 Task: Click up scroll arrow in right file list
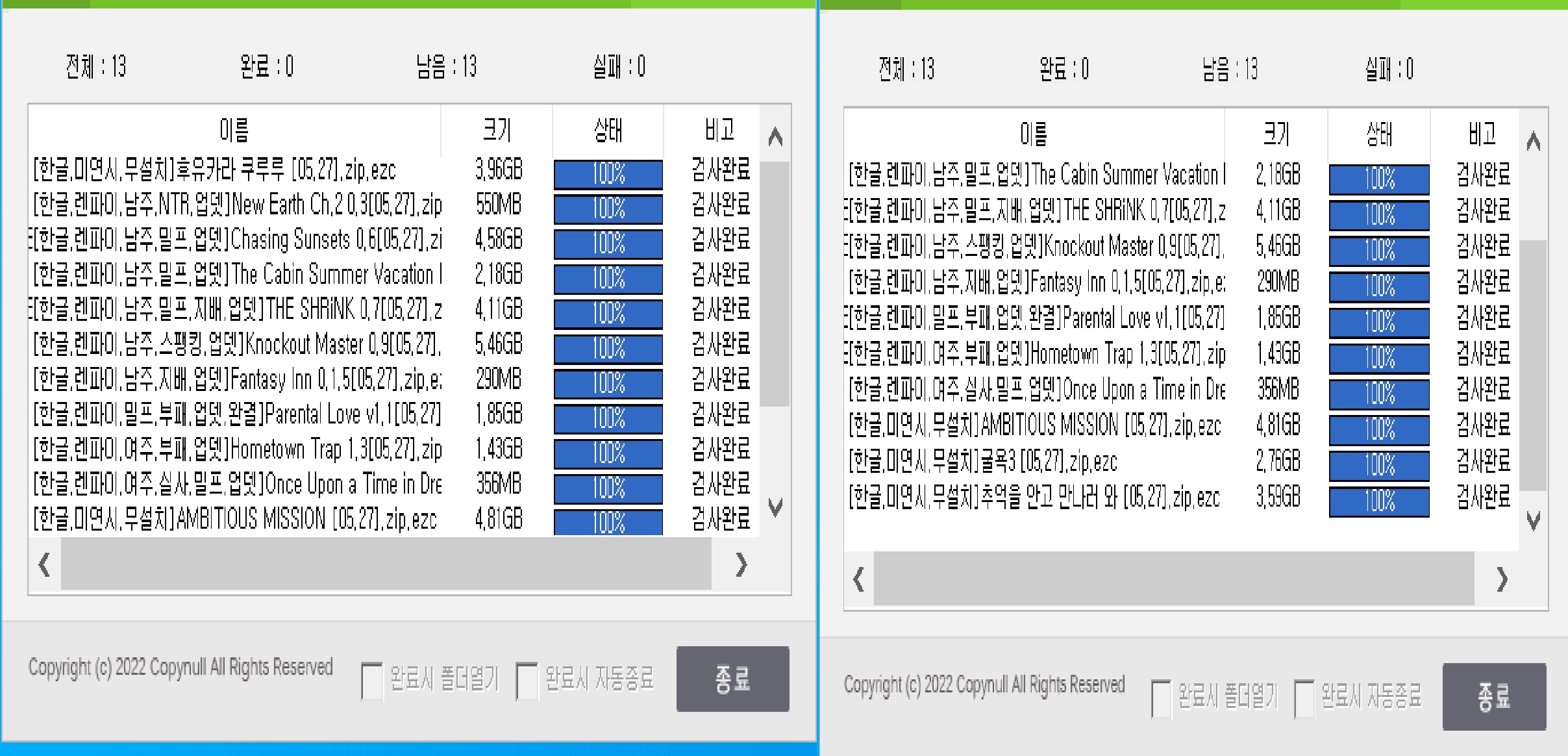[x=1533, y=141]
